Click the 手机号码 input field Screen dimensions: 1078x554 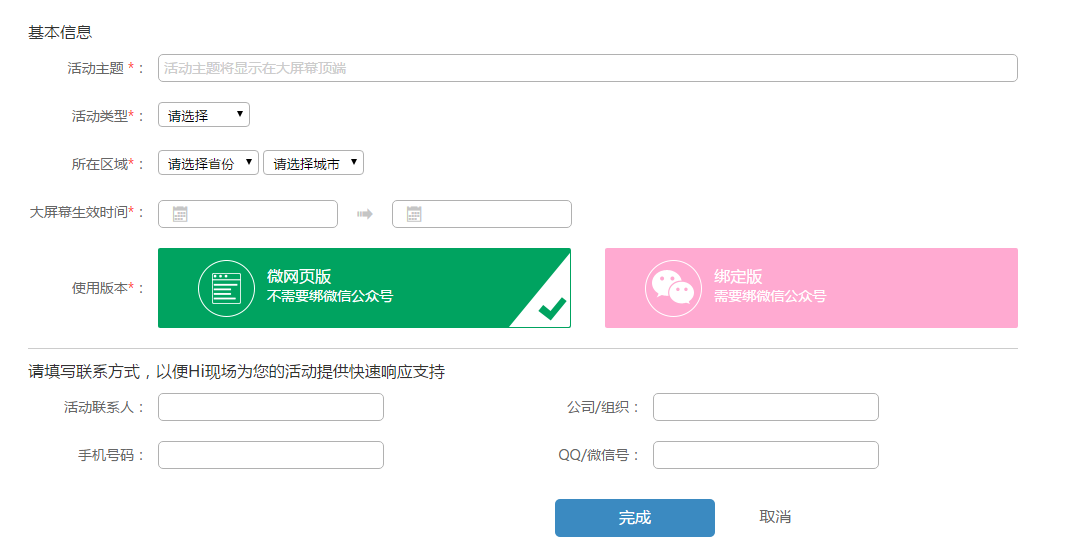click(x=271, y=455)
